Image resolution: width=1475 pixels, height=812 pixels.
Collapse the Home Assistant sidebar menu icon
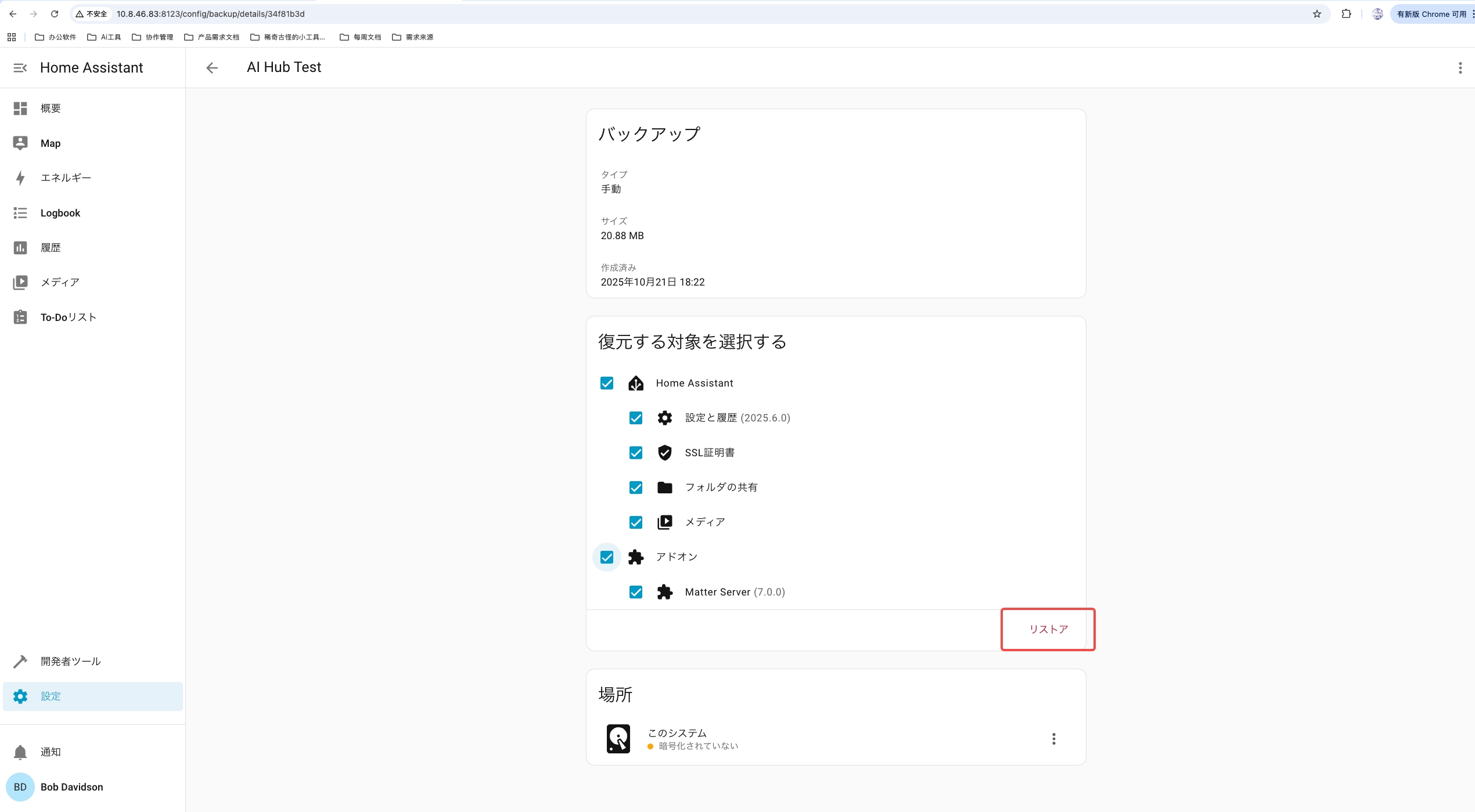point(20,68)
